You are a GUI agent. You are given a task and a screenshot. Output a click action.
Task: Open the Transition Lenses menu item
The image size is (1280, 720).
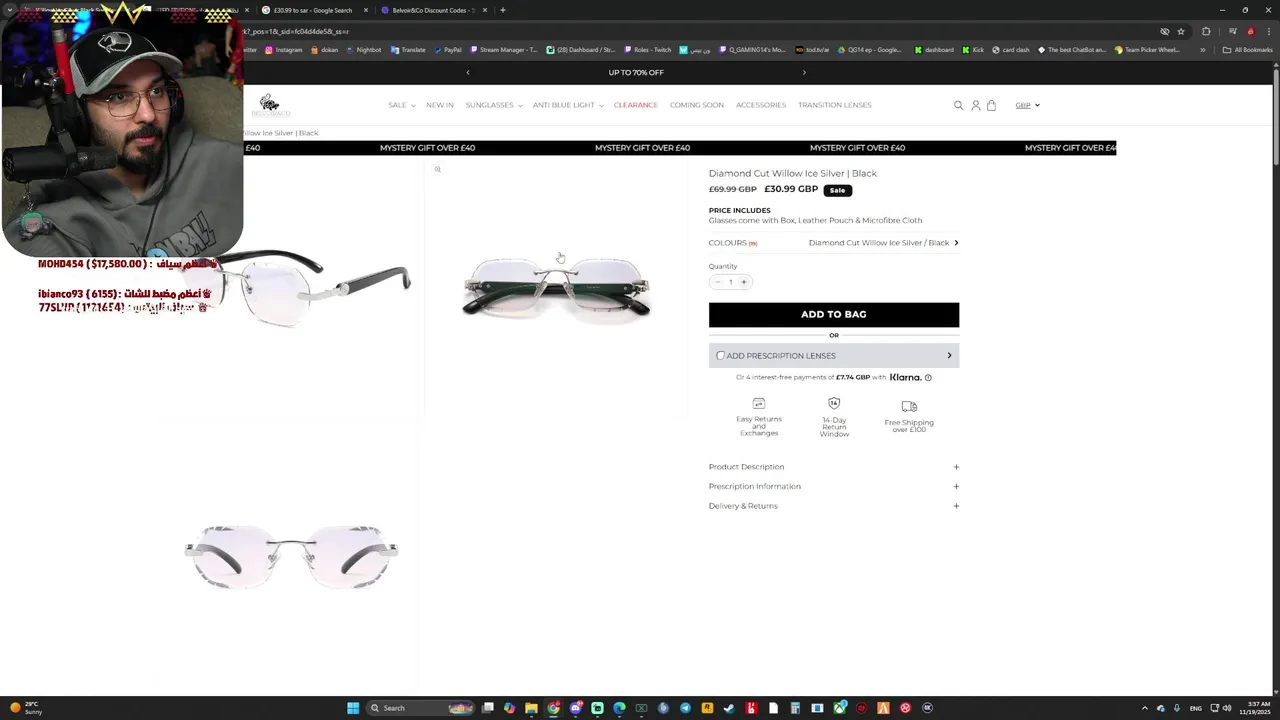click(835, 105)
